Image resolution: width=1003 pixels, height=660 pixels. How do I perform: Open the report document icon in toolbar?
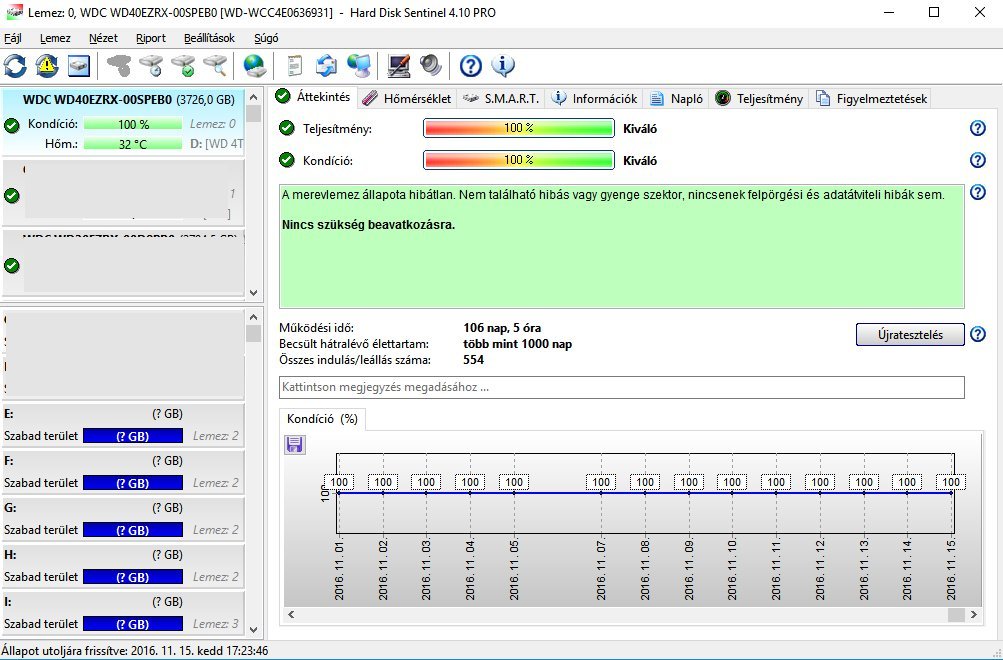coord(294,66)
